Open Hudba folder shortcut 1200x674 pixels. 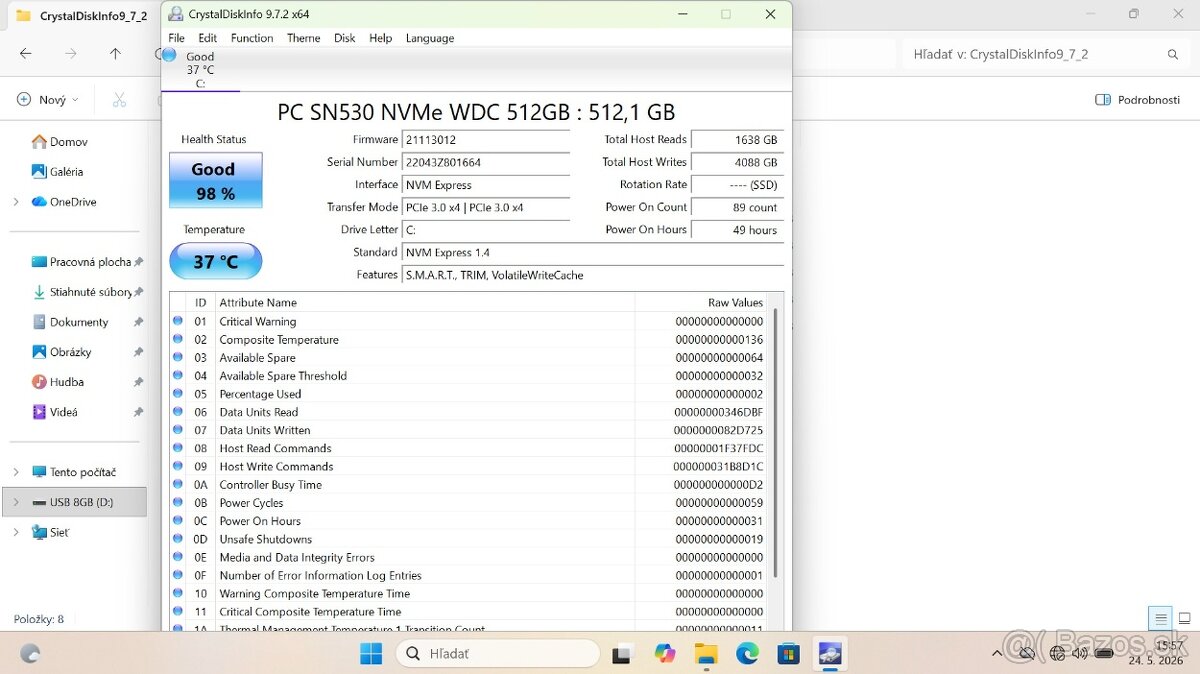(x=58, y=382)
